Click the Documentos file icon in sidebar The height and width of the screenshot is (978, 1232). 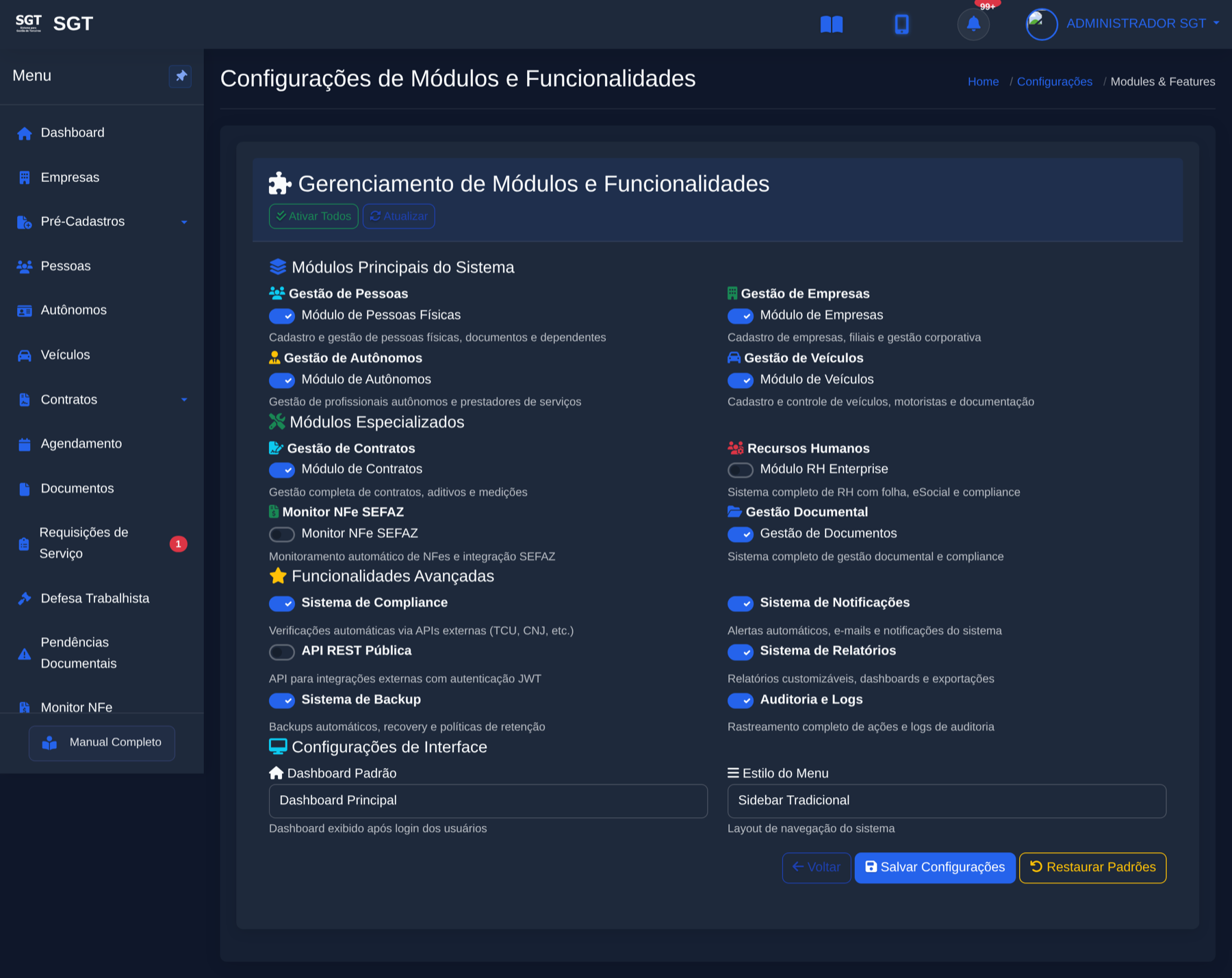click(x=25, y=489)
